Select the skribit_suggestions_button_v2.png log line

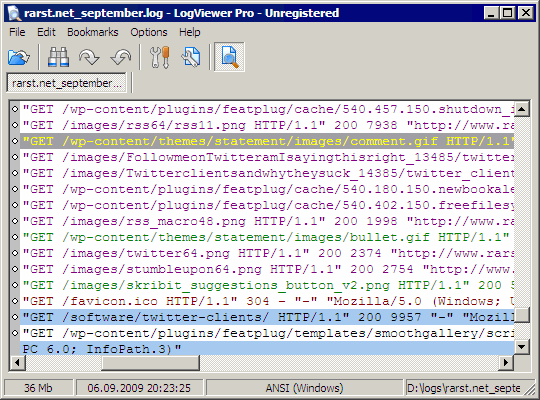267,285
